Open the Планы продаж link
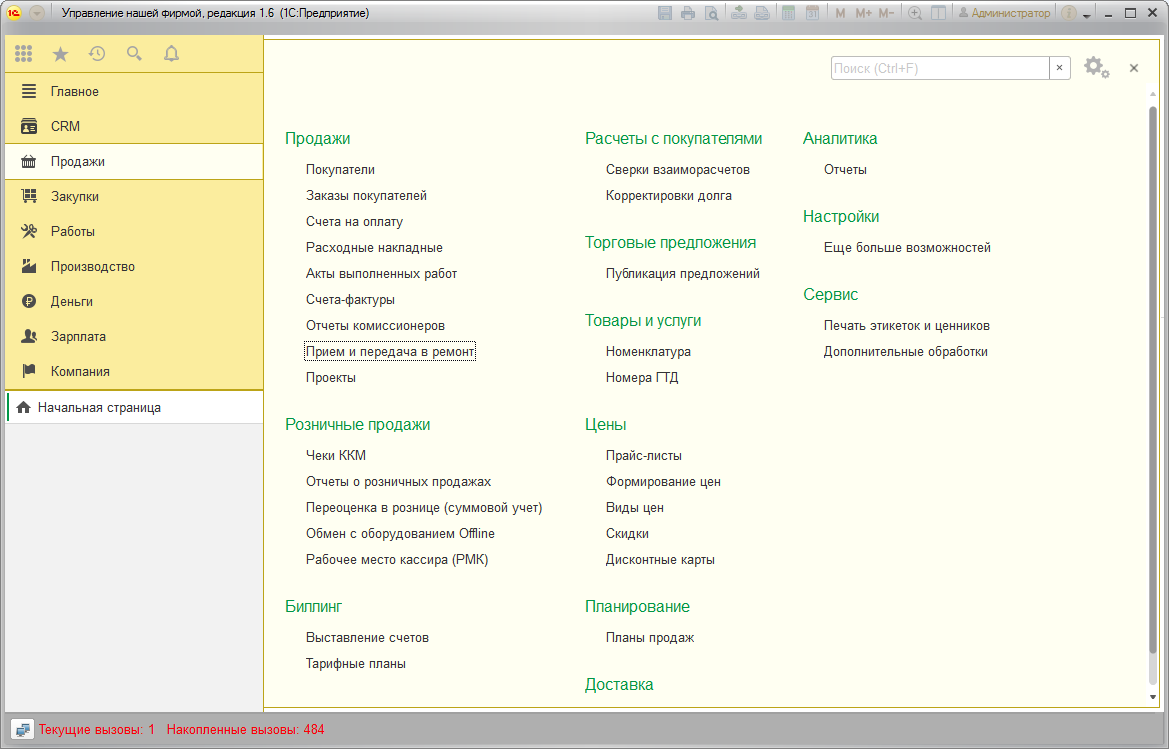 pyautogui.click(x=649, y=637)
